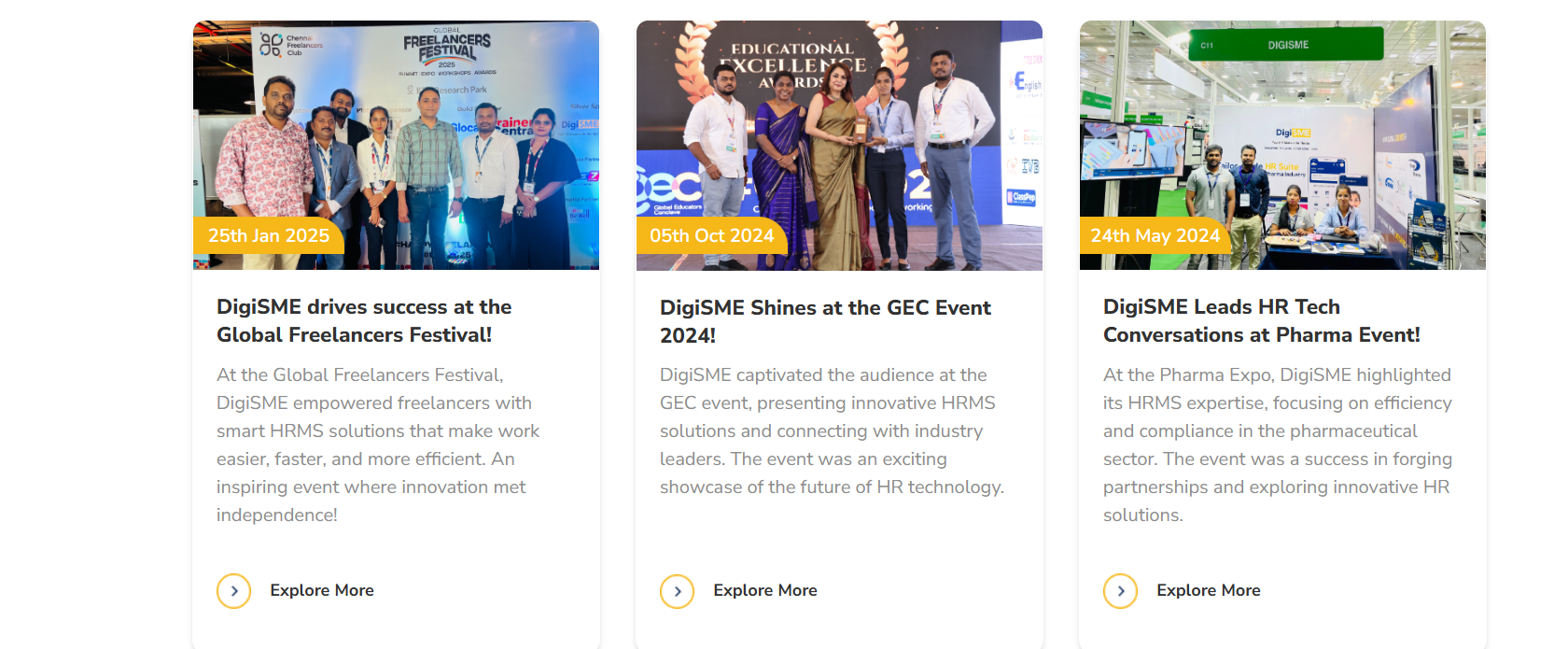The image size is (1568, 649).
Task: Click the arrow icon next to Pharma Event Explore More
Action: (x=1121, y=590)
